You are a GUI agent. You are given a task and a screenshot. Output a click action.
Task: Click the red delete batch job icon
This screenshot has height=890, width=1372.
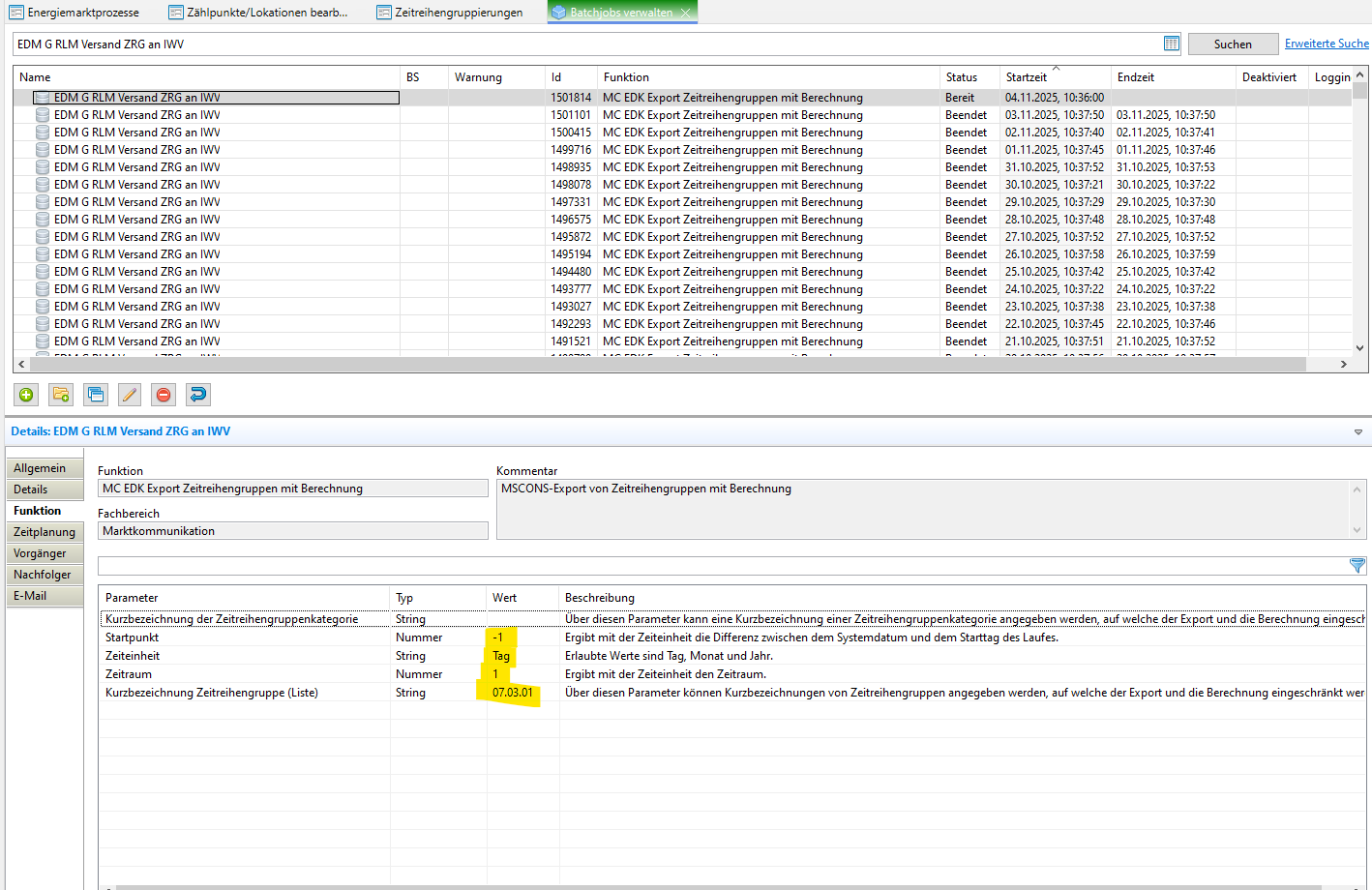point(164,395)
